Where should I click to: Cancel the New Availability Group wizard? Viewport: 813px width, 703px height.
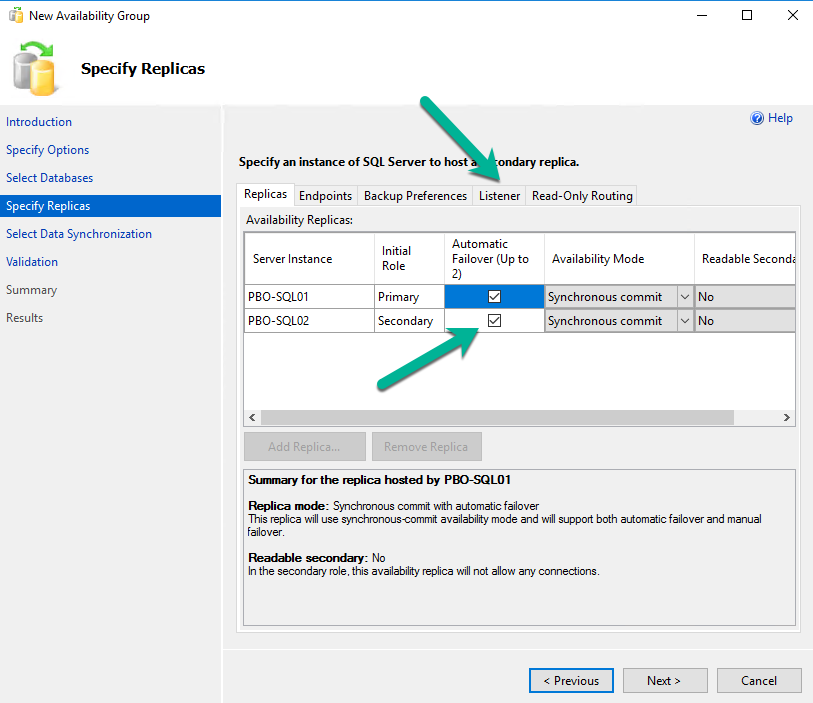click(759, 680)
